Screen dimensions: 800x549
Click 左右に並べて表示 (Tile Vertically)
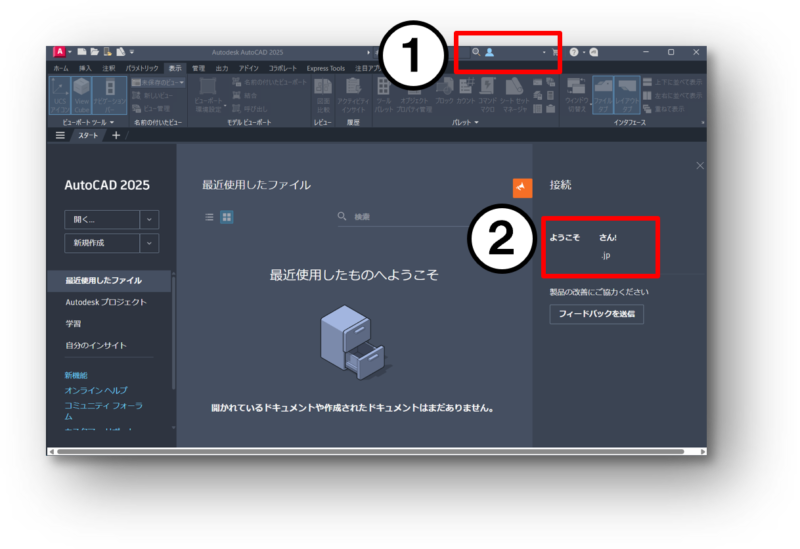[x=672, y=95]
